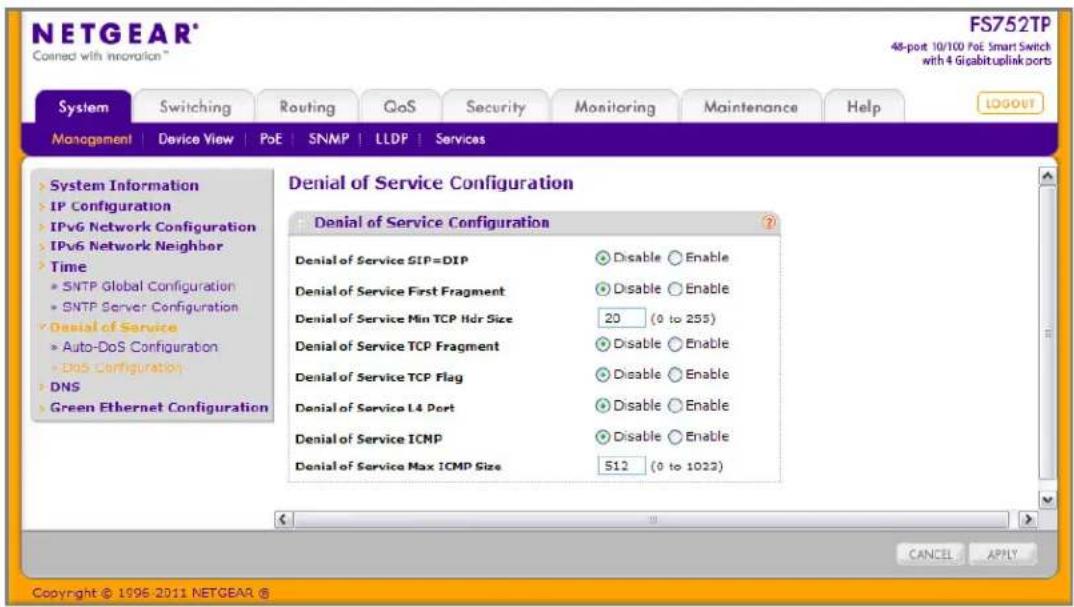Open the help question-mark icon
Image resolution: width=1074 pixels, height=607 pixels.
click(x=769, y=222)
